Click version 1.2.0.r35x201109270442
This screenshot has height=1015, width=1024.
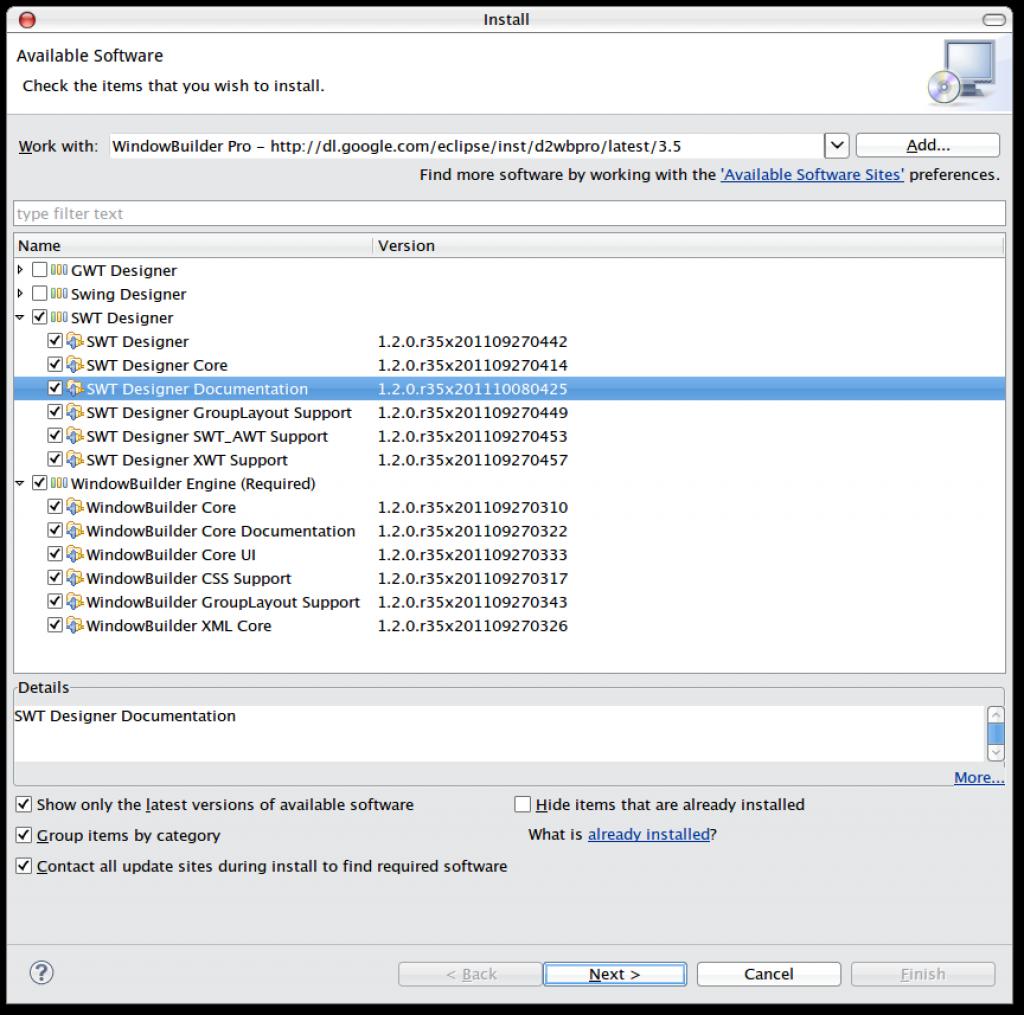(x=472, y=342)
